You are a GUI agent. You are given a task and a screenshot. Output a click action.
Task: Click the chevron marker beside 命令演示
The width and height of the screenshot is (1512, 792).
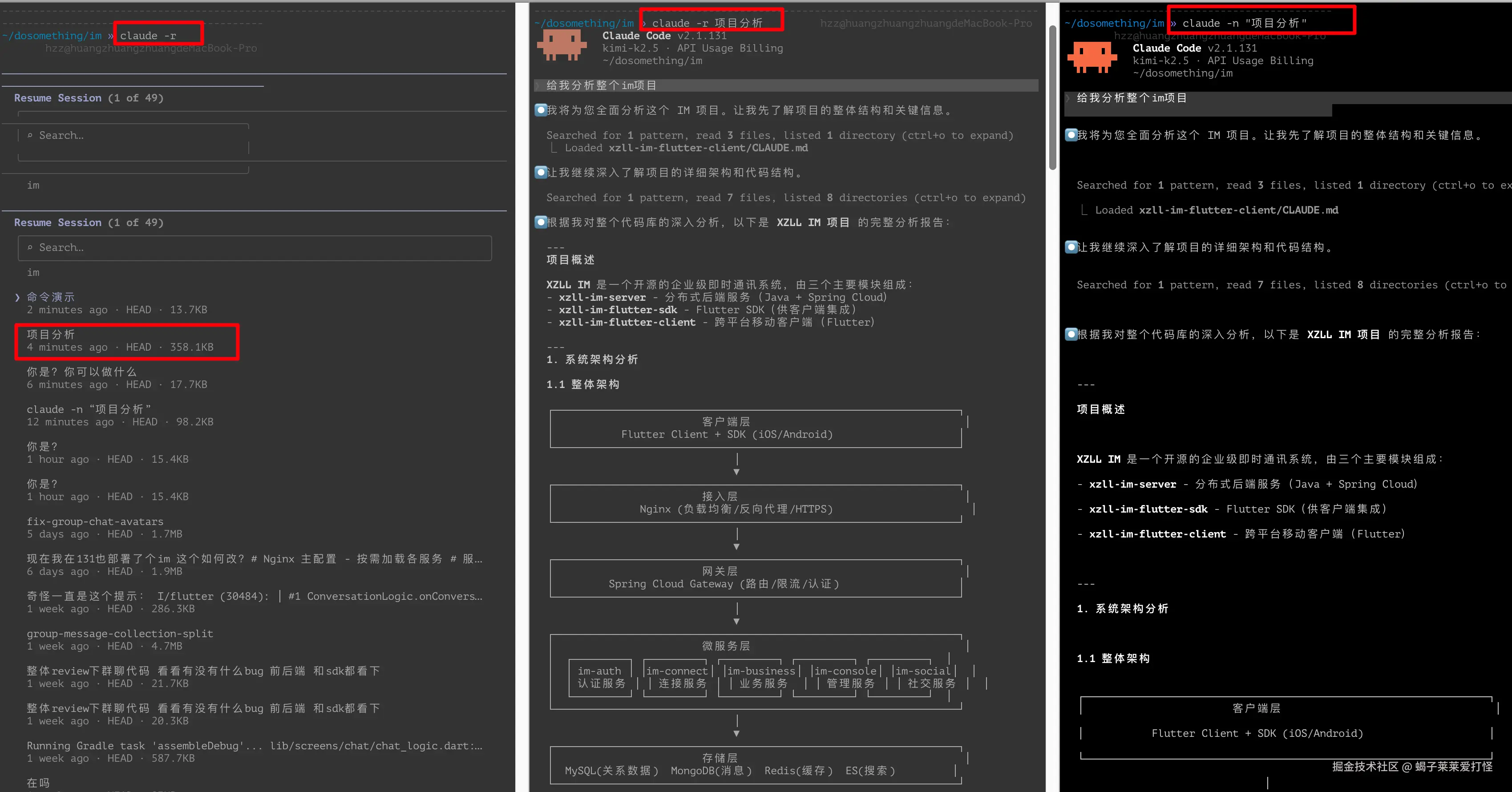(x=17, y=297)
